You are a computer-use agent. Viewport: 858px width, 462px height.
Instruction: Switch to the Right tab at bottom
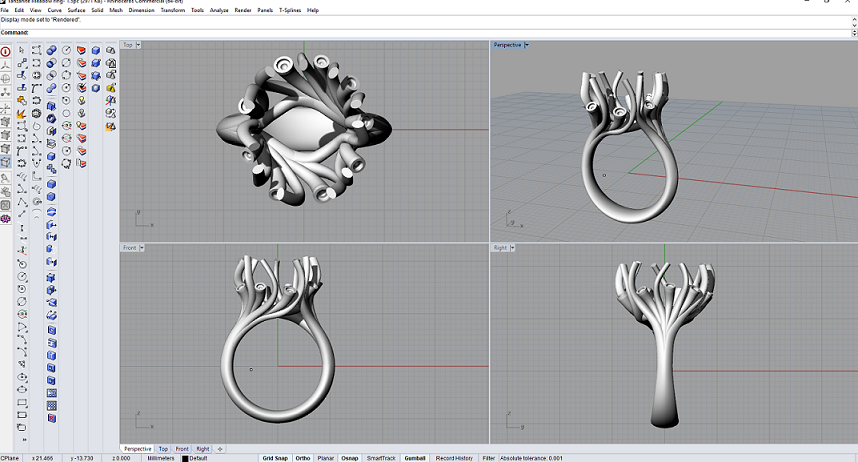tap(202, 449)
